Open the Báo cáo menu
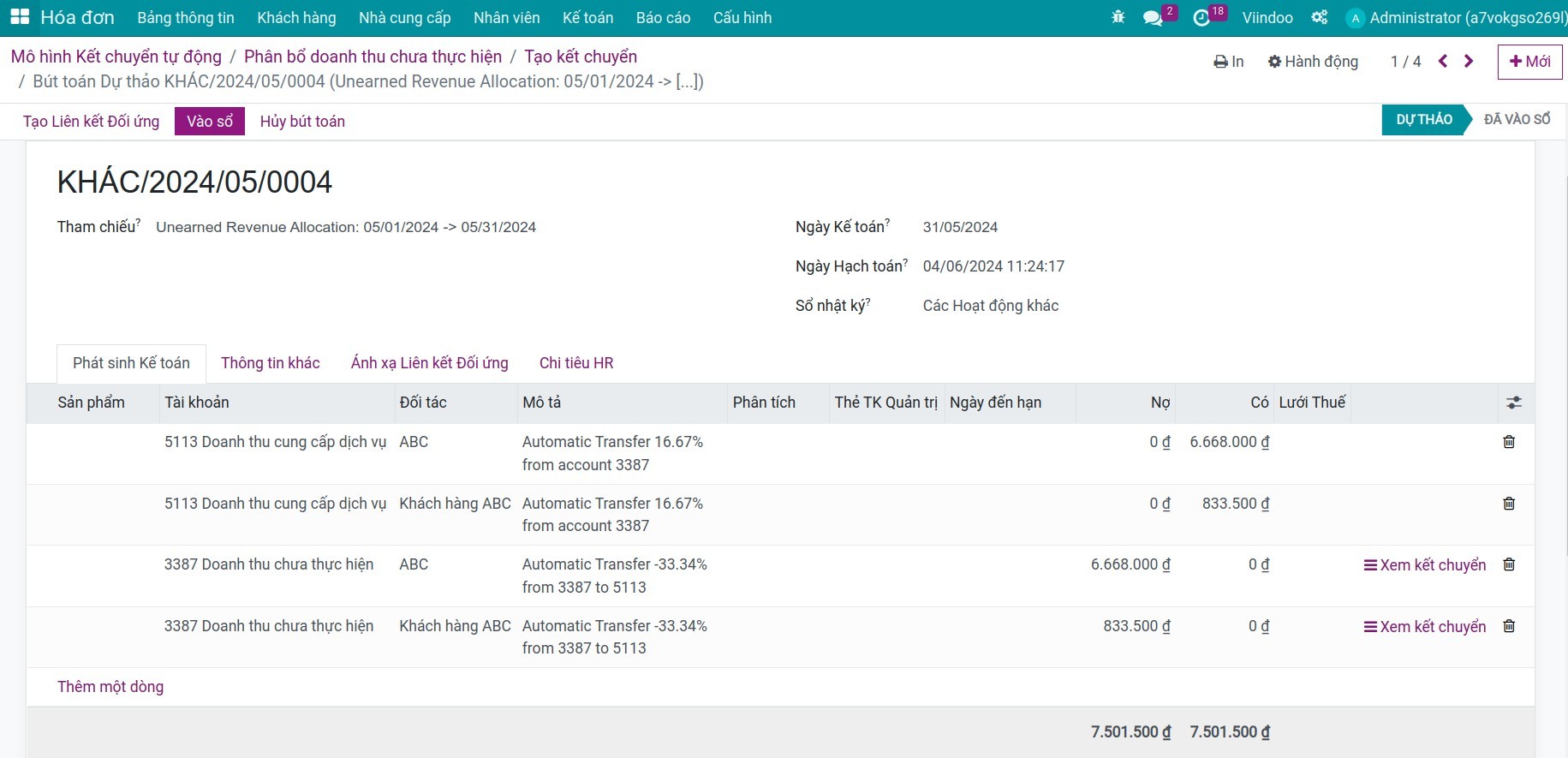Viewport: 1568px width, 758px height. (663, 17)
